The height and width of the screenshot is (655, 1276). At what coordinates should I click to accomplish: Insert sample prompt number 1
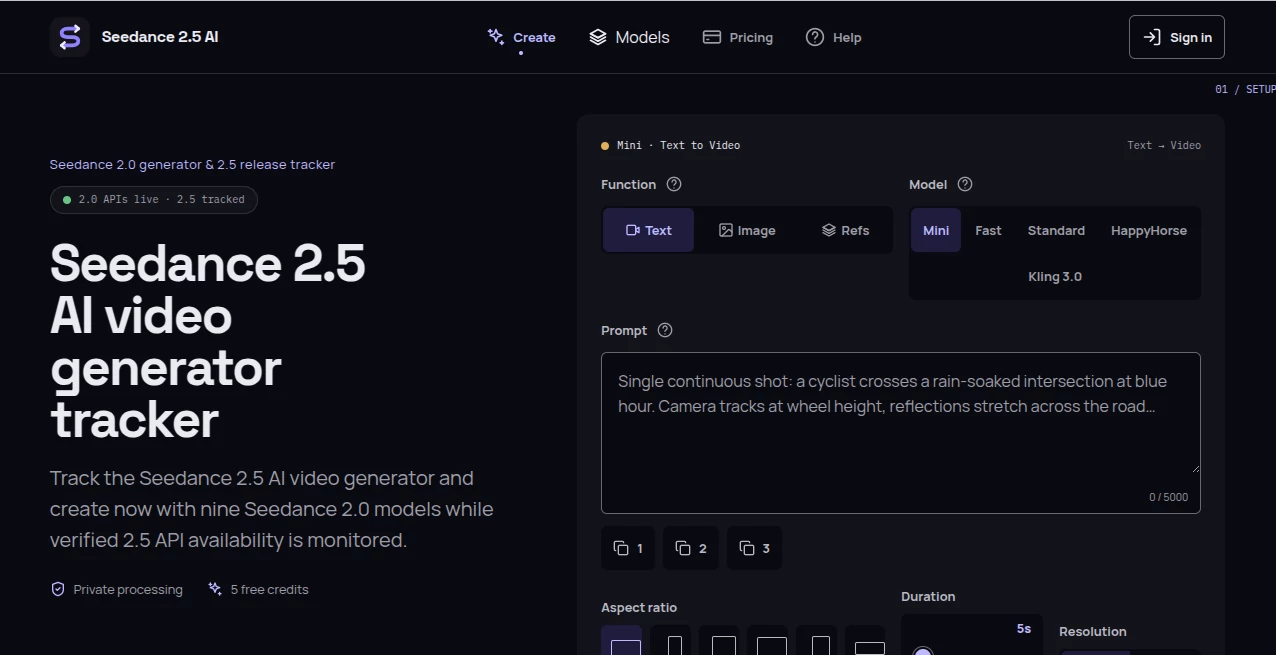[x=628, y=548]
